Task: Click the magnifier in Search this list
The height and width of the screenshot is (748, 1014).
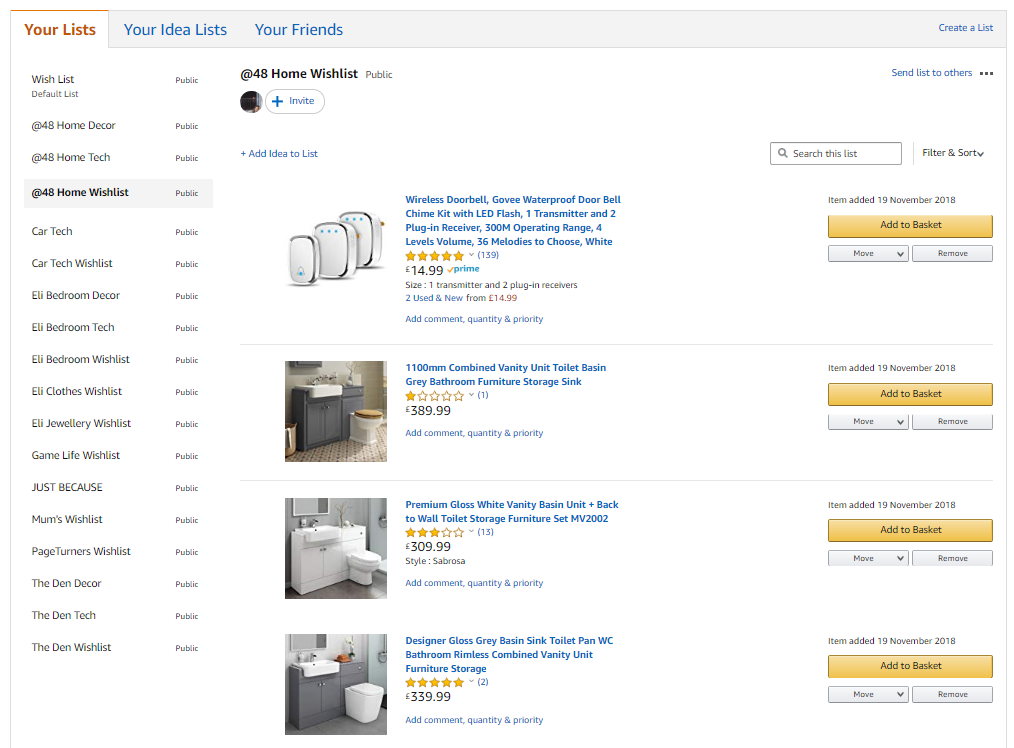Action: [782, 153]
